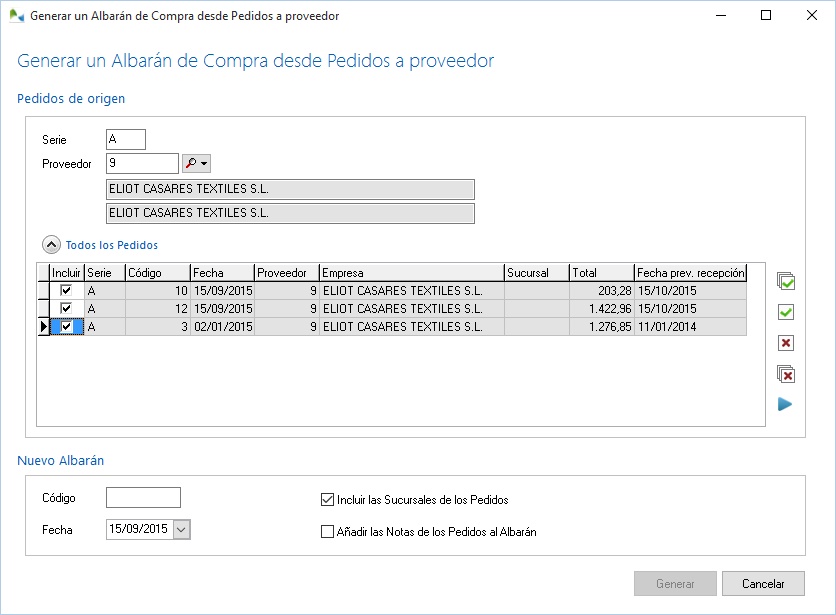Uncheck Incluir for pedido código 10

click(x=65, y=290)
